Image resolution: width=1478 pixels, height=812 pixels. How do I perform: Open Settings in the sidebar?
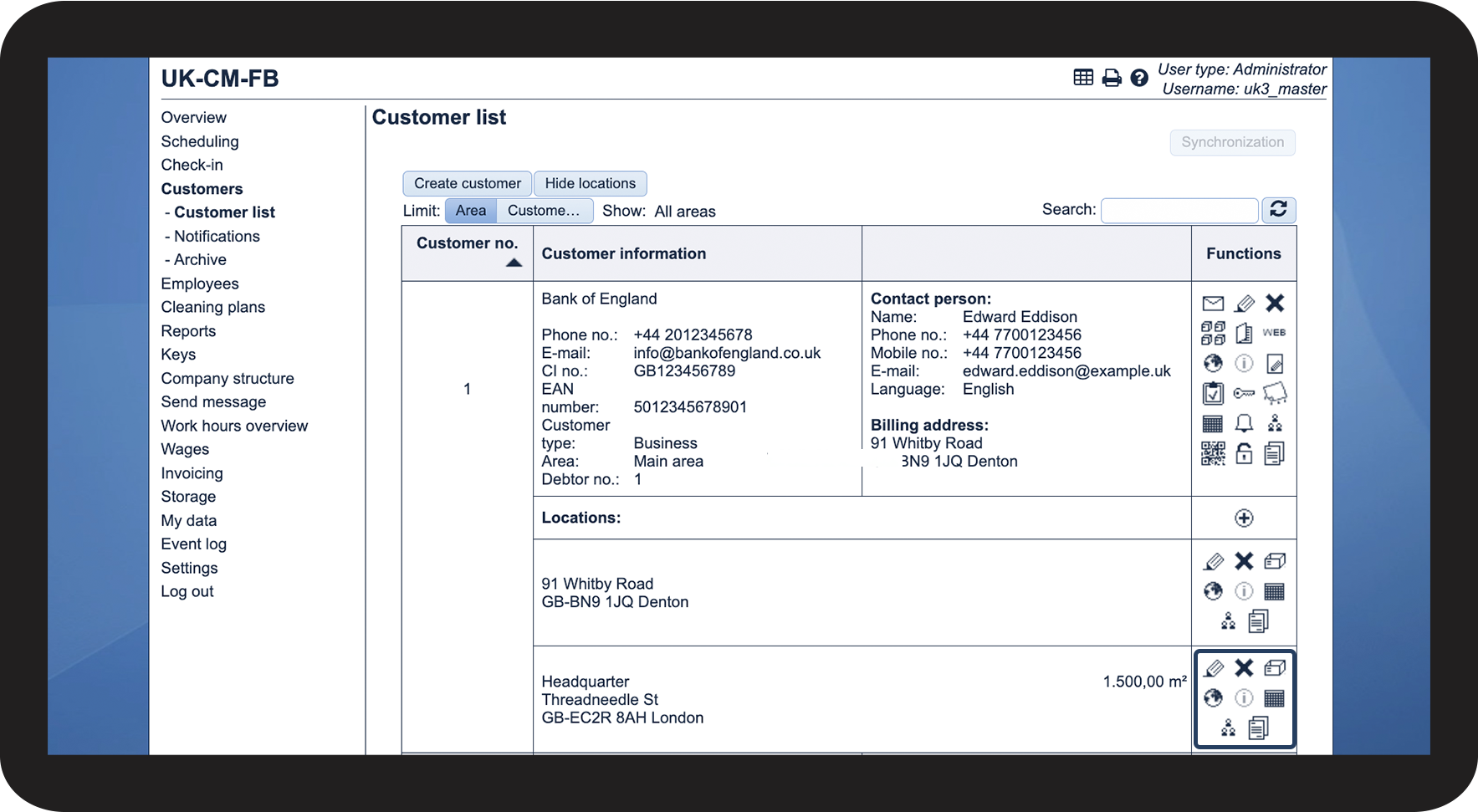tap(190, 568)
